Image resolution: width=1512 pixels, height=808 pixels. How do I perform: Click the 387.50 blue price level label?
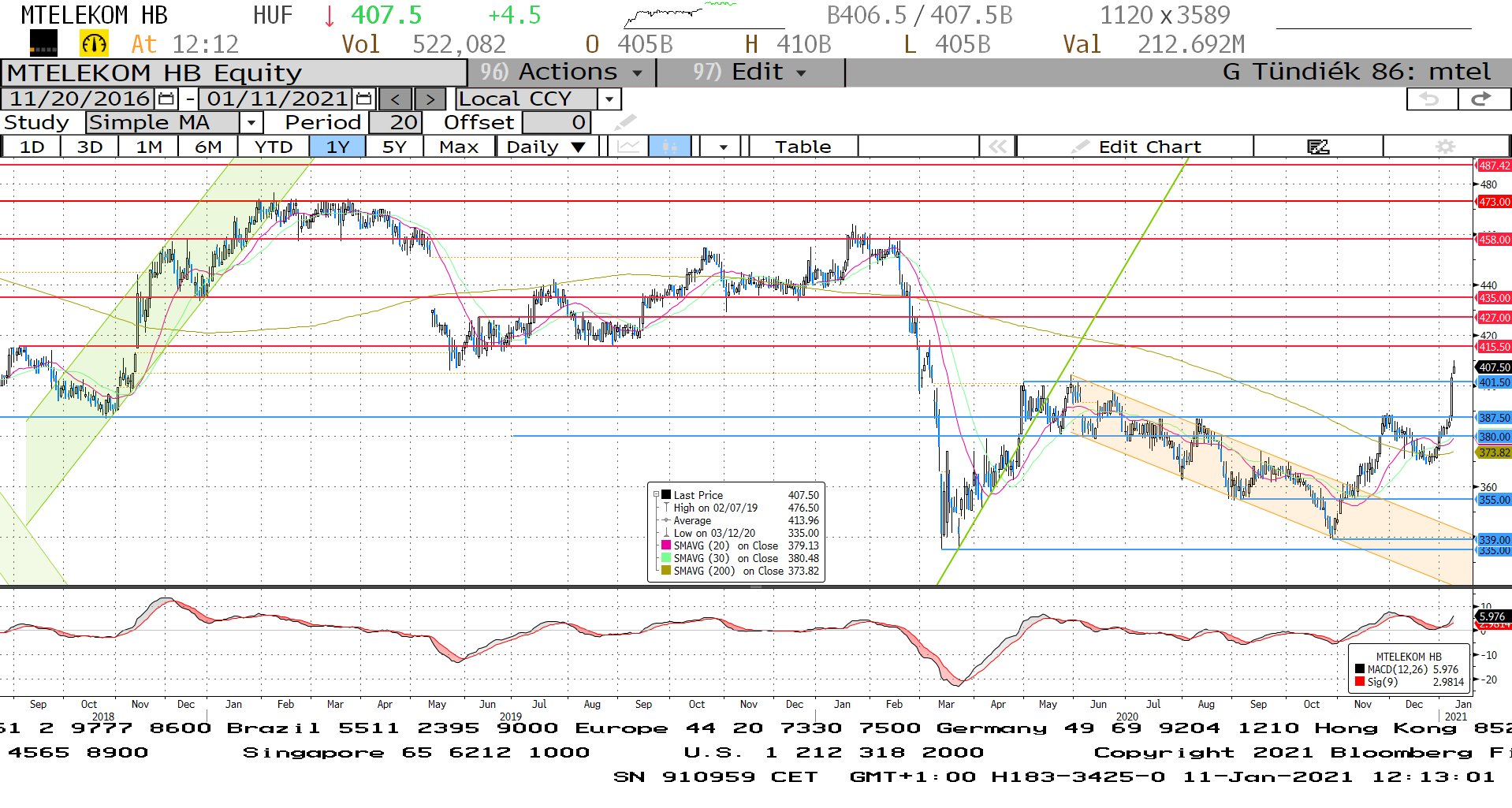1493,418
